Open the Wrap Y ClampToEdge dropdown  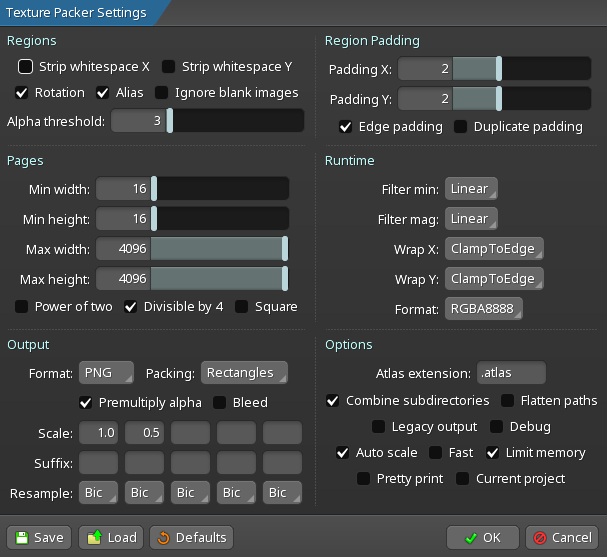(x=494, y=279)
